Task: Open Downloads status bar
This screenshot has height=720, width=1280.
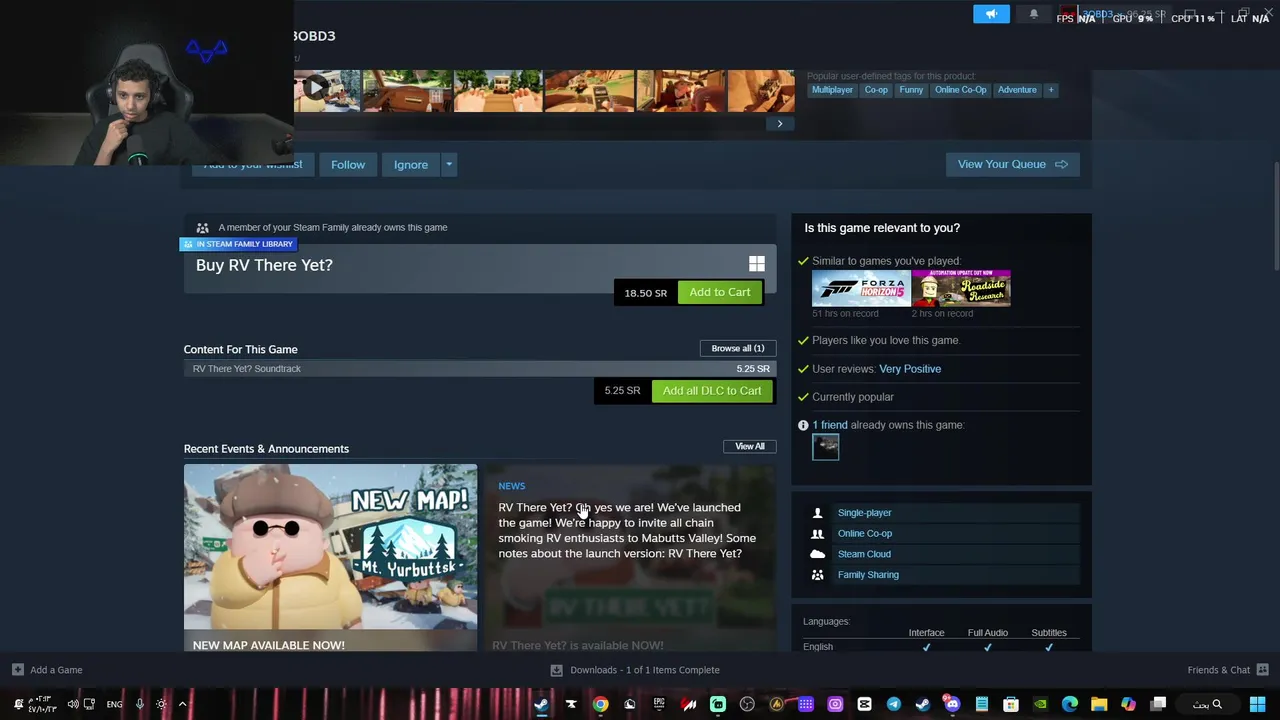Action: 635,670
